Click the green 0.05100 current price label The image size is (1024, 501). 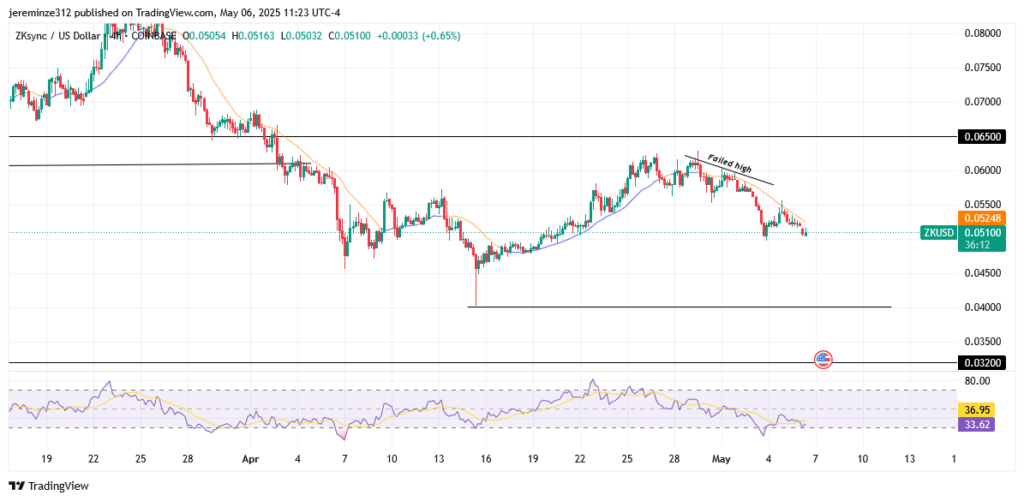click(982, 232)
